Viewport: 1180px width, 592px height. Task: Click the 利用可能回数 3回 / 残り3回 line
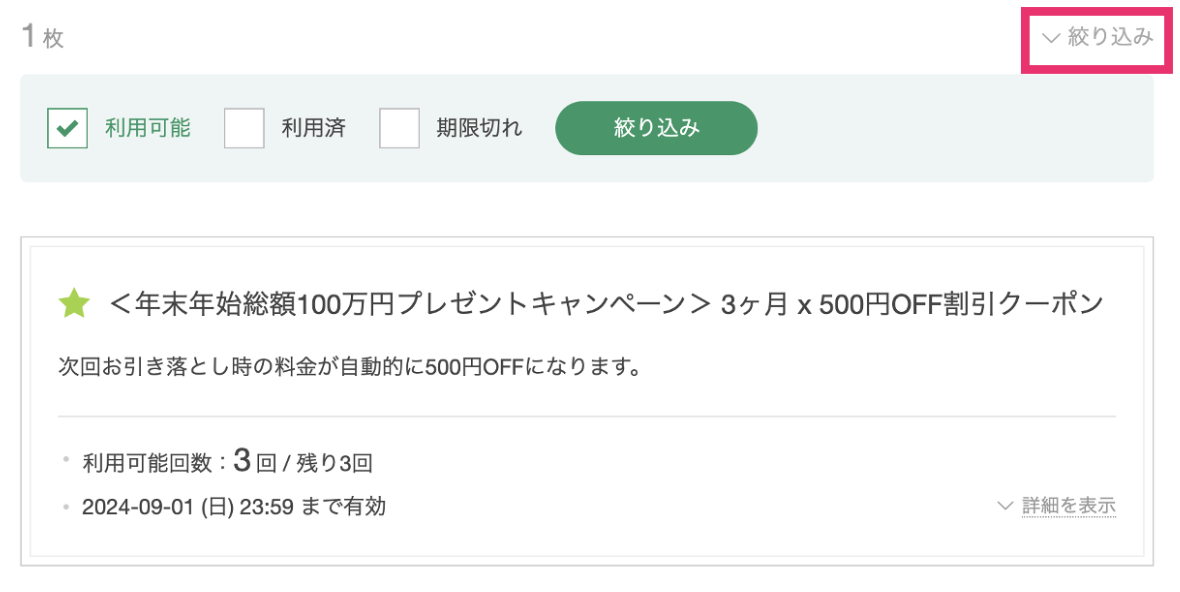(x=227, y=462)
